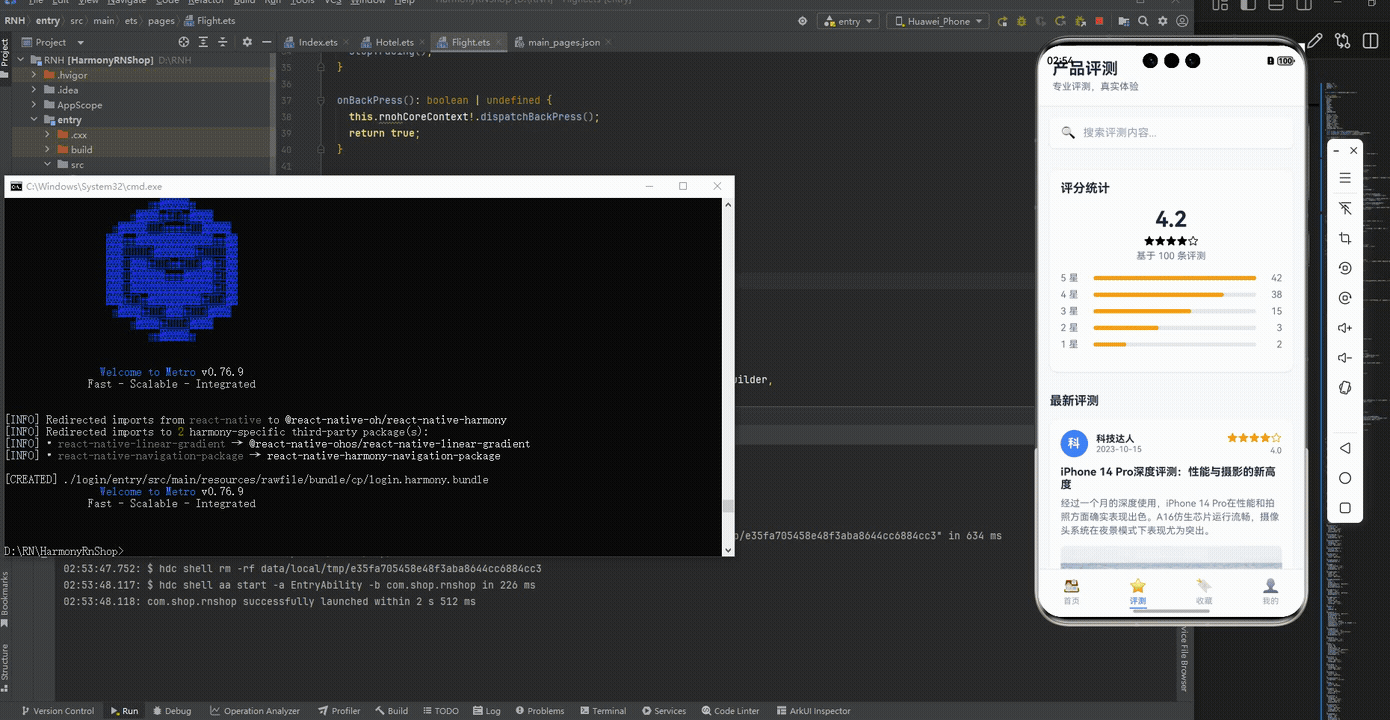
Task: Click the emulator volume up icon
Action: click(1345, 328)
